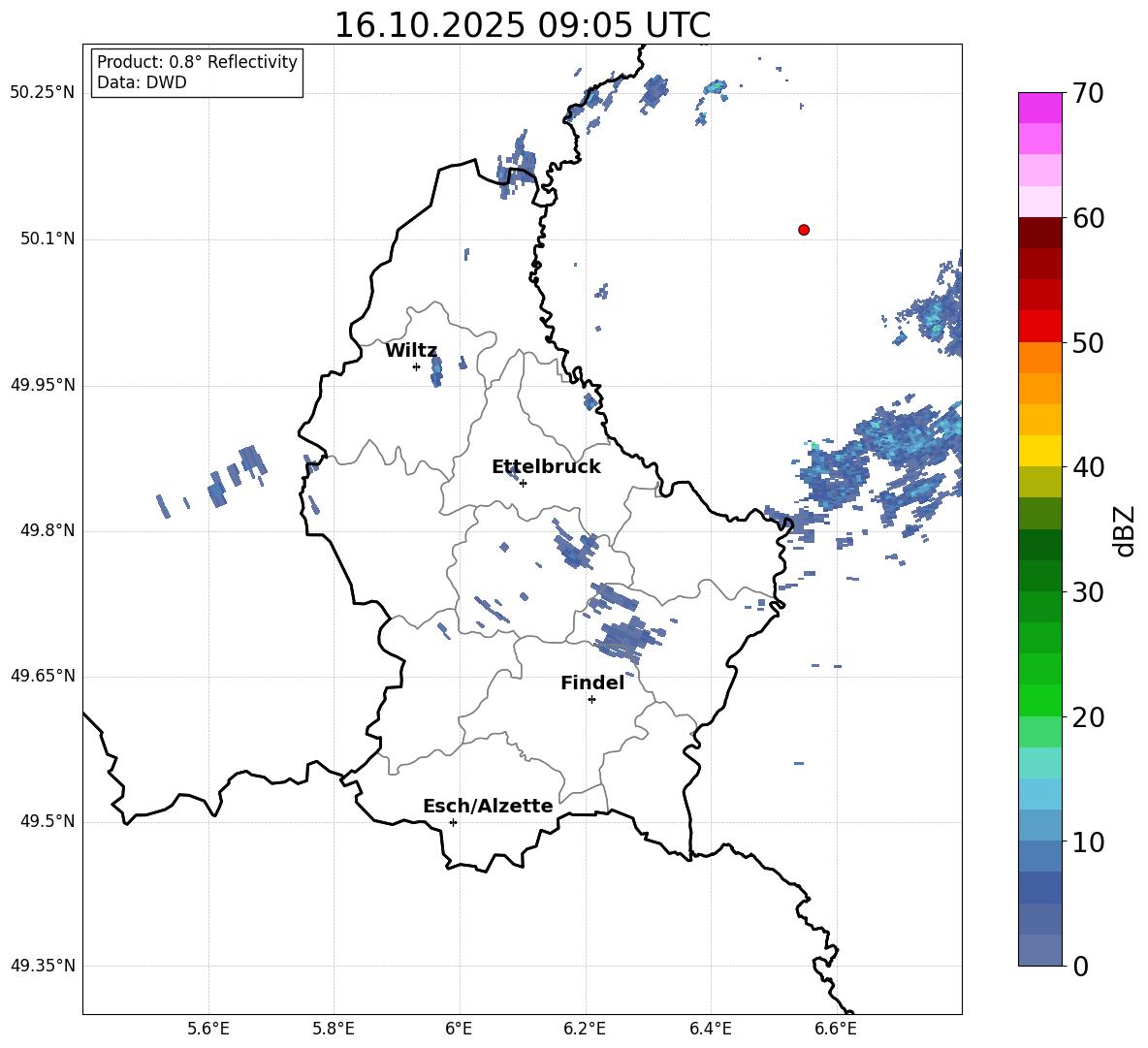
Task: Click the 40 tick on the colorbar
Action: [1089, 467]
